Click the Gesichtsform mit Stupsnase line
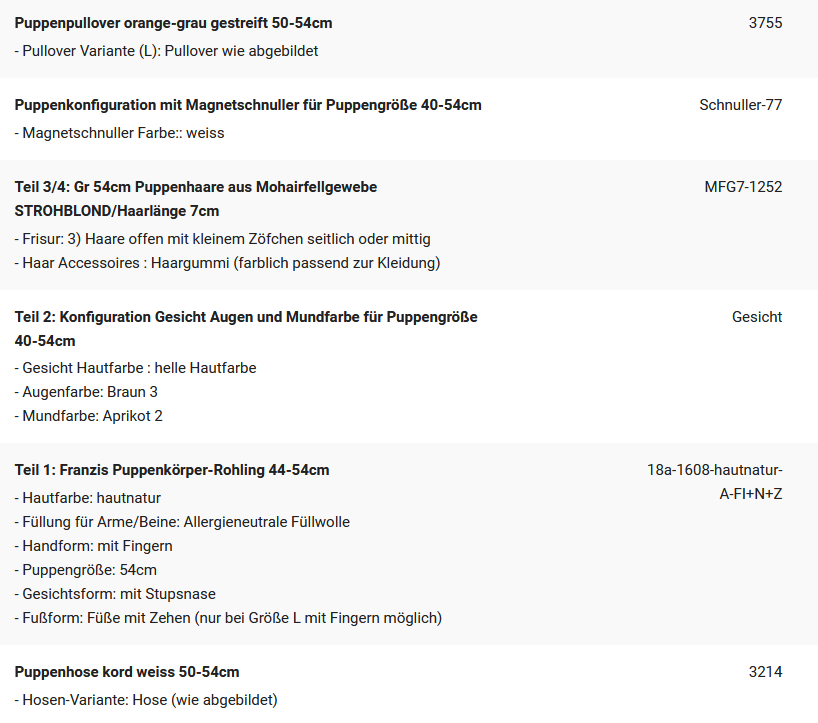818x723 pixels. (115, 594)
